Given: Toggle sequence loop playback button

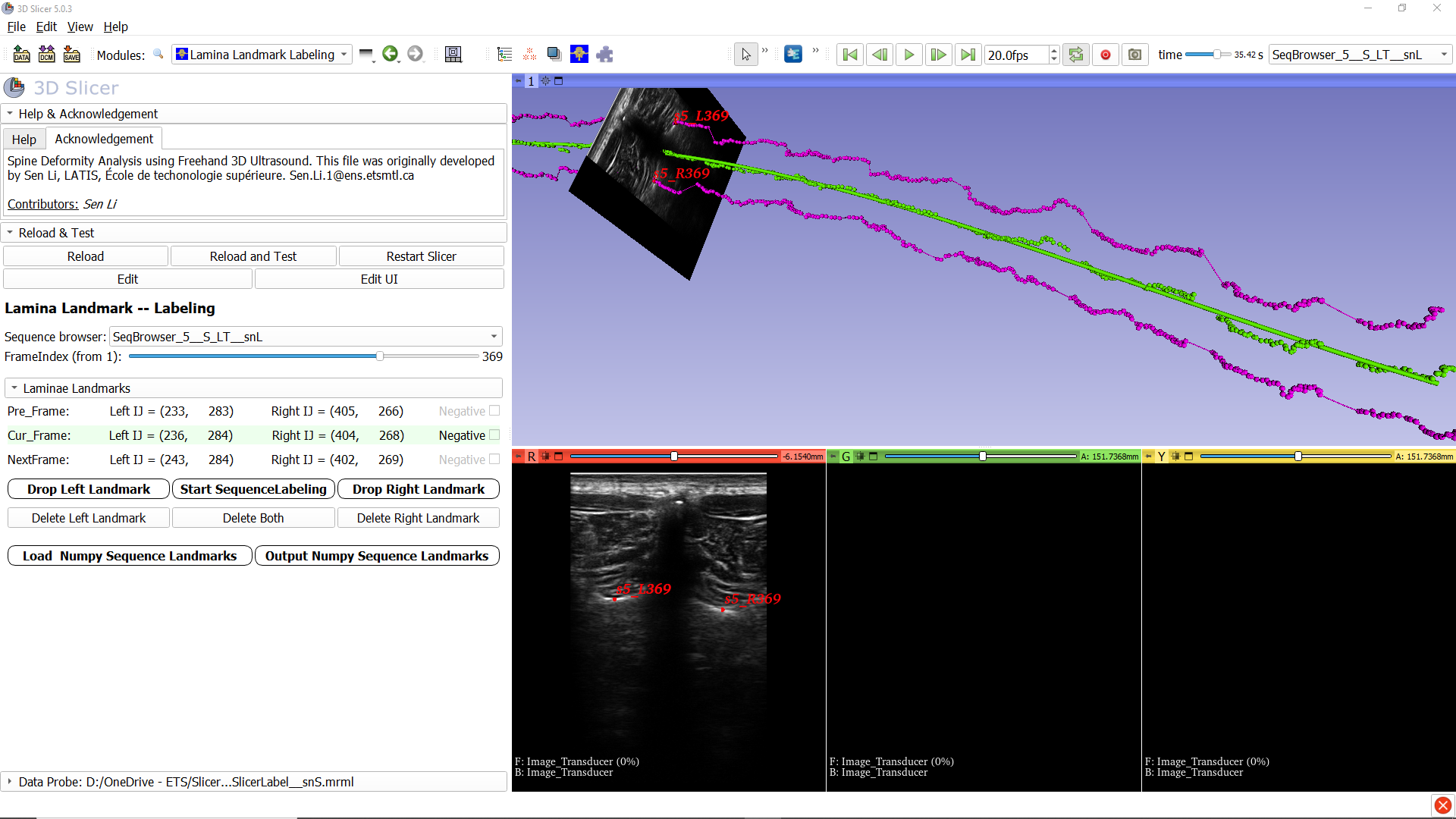Looking at the screenshot, I should click(1076, 55).
